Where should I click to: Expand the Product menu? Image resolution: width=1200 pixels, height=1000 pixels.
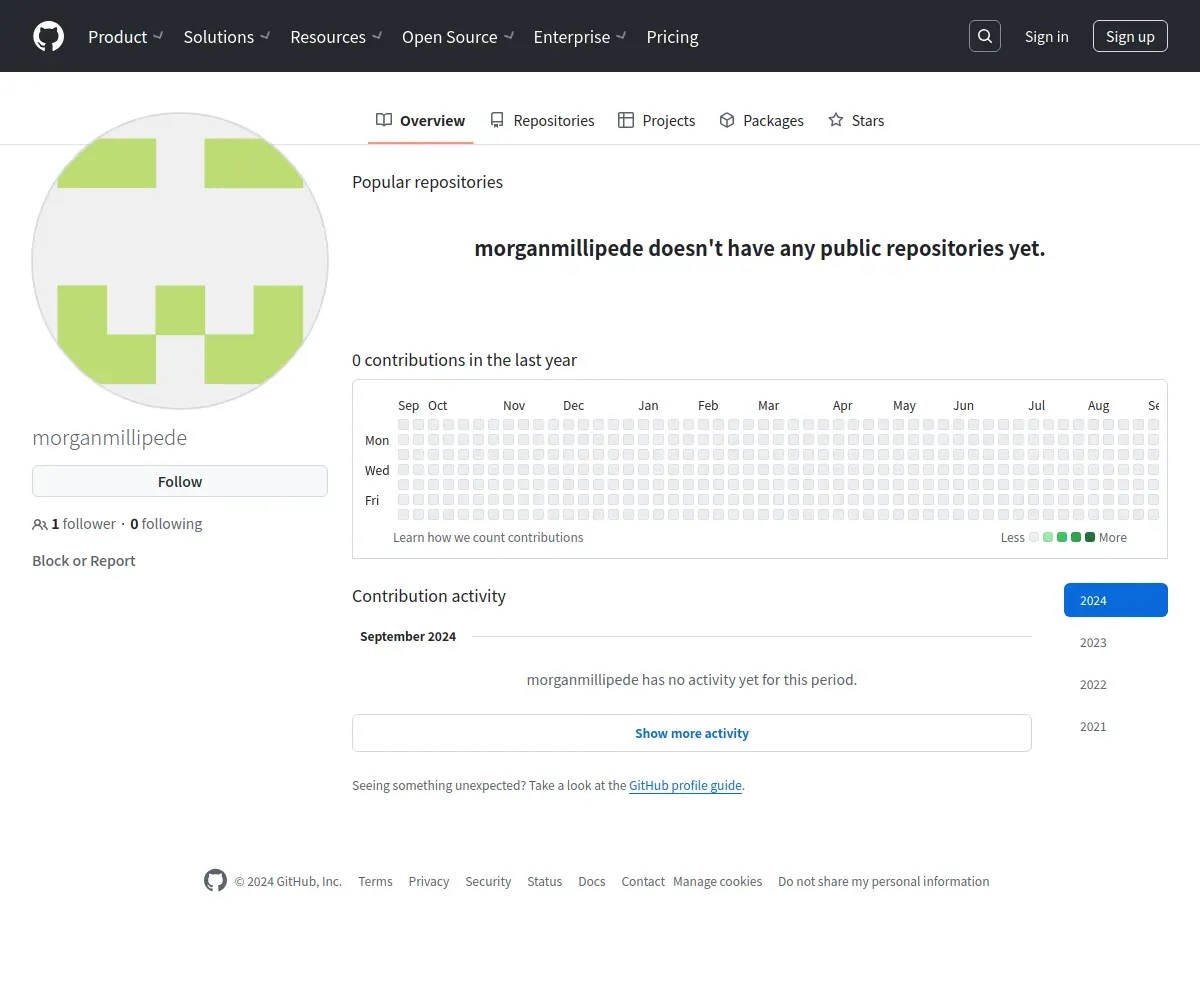coord(125,37)
